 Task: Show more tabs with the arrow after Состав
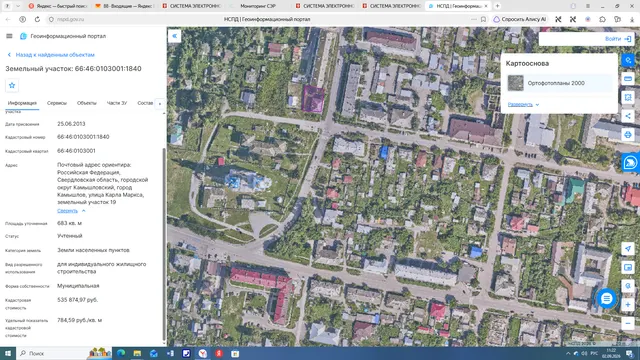[x=160, y=104]
